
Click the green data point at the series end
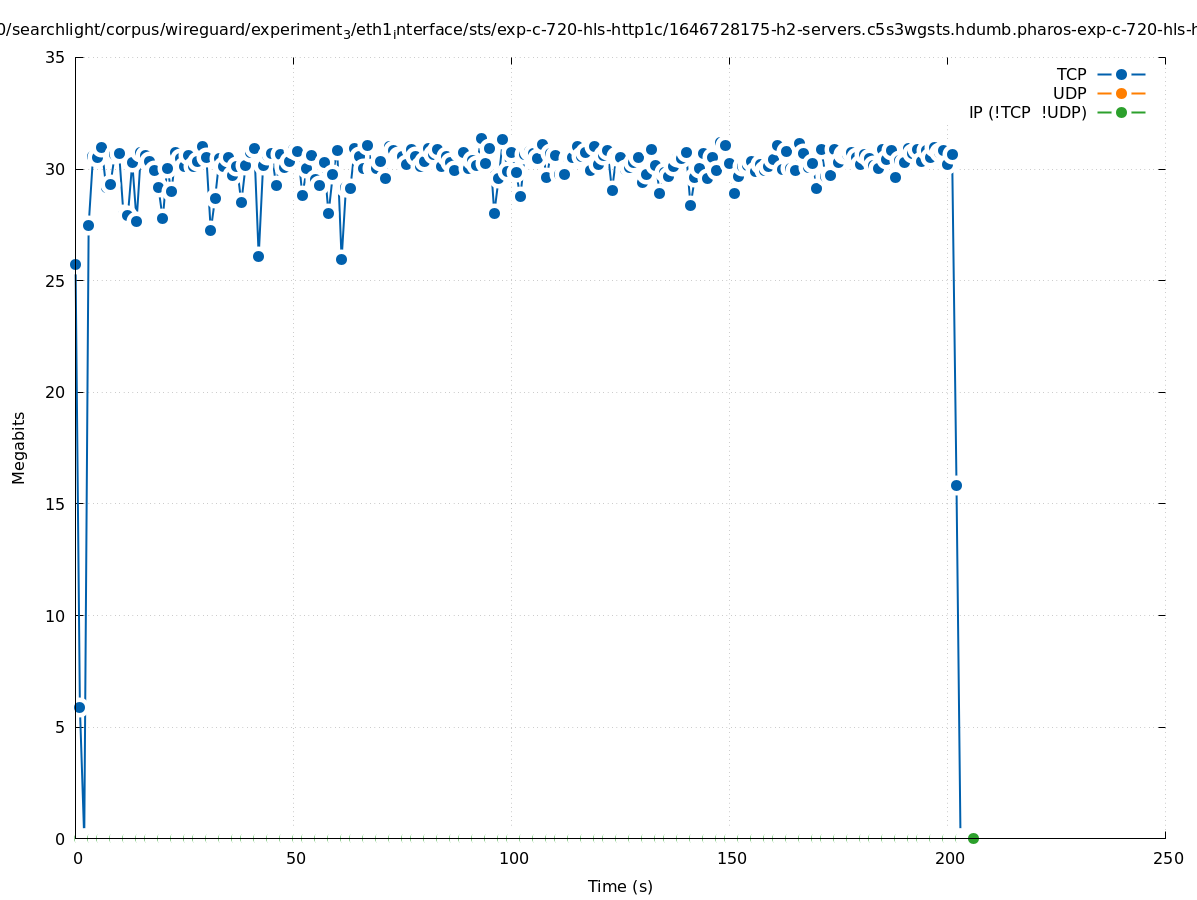pos(973,838)
